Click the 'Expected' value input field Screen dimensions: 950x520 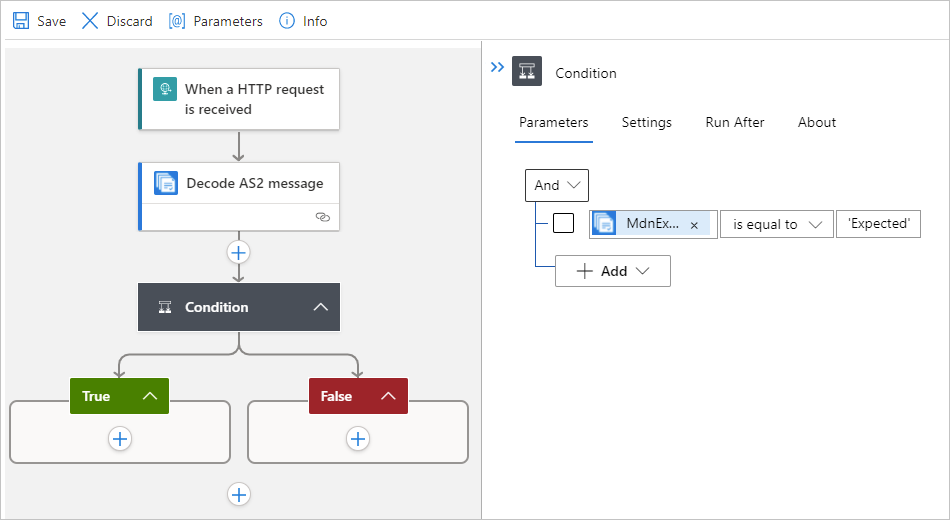click(x=878, y=224)
